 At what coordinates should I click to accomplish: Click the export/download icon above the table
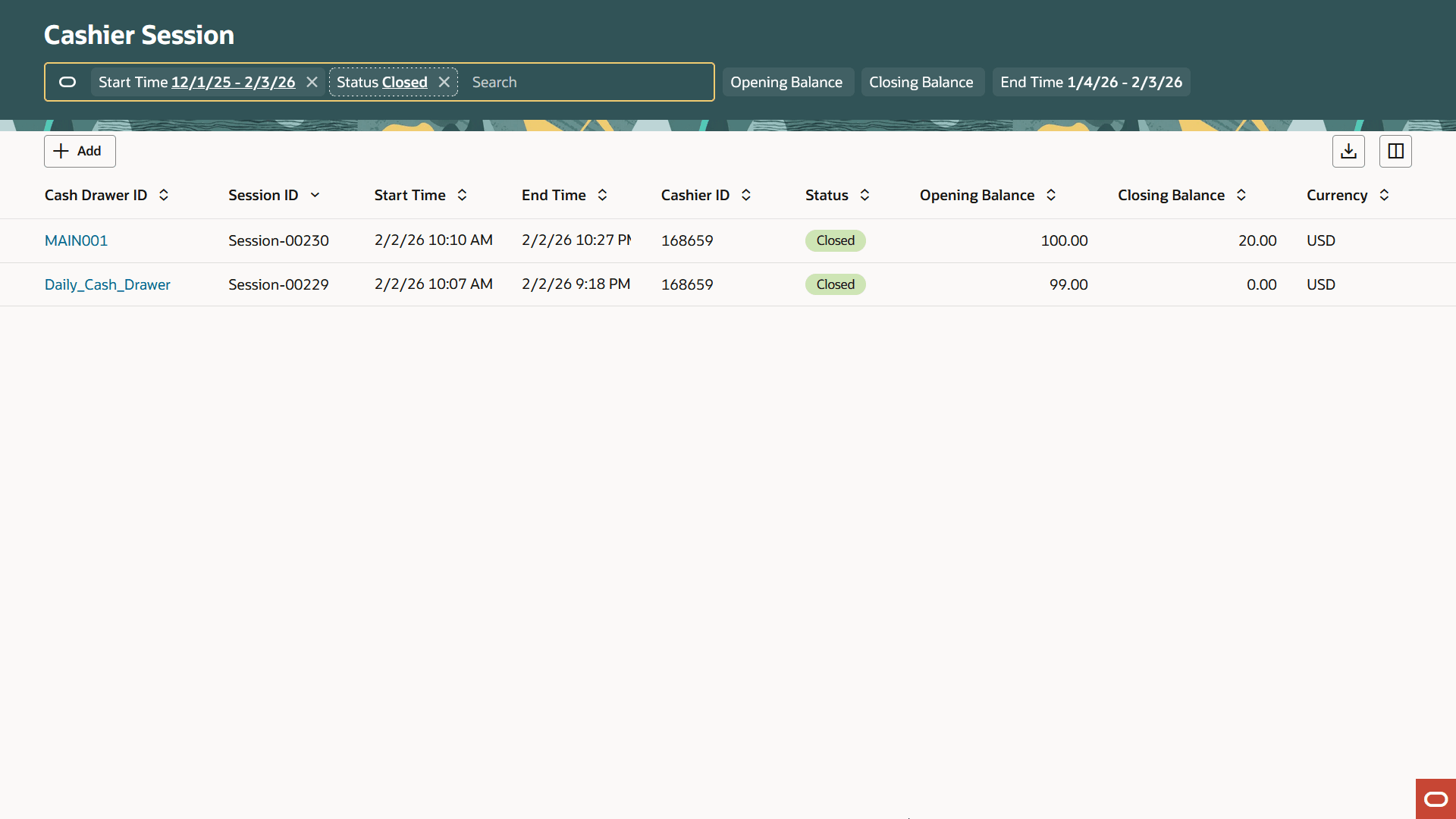1348,151
